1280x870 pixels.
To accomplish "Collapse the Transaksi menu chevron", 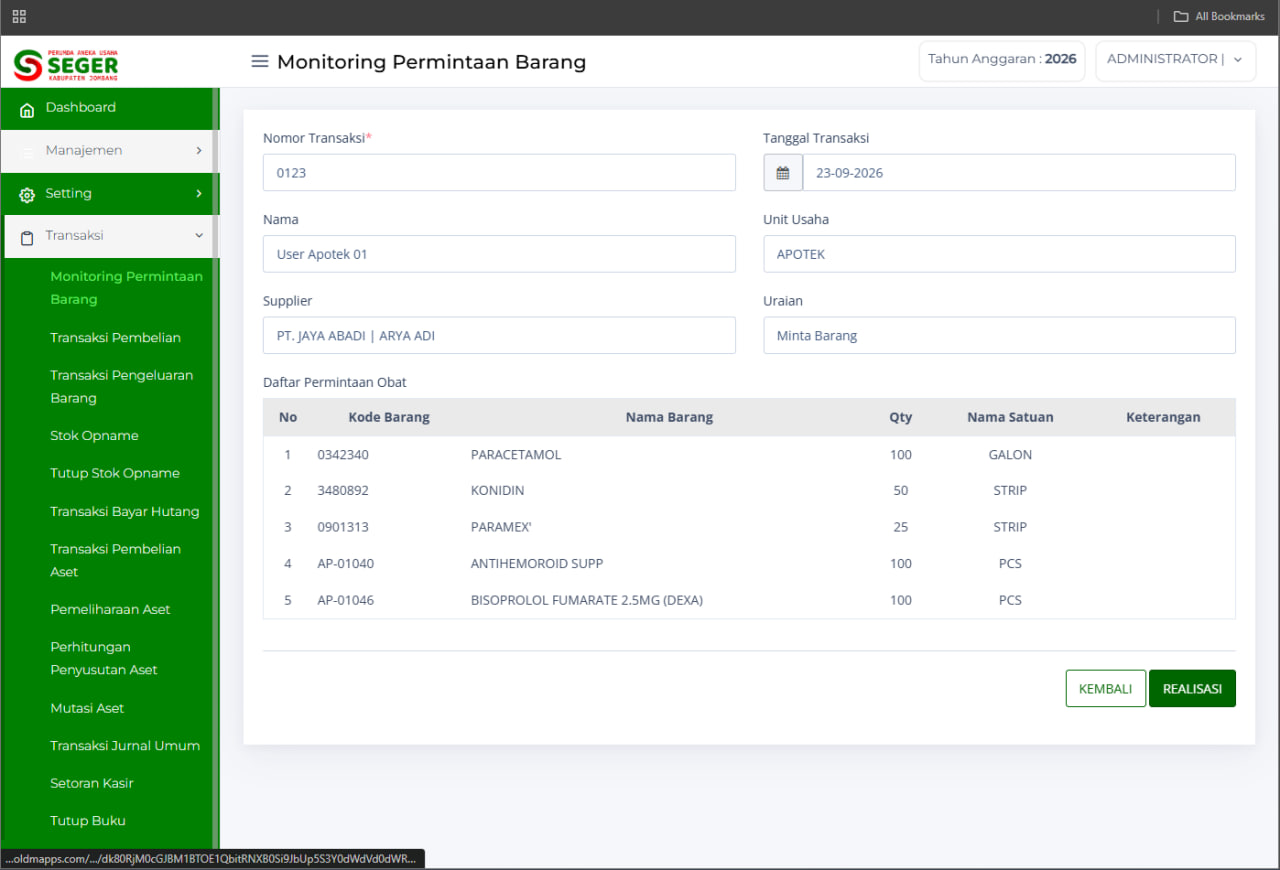I will pyautogui.click(x=198, y=235).
